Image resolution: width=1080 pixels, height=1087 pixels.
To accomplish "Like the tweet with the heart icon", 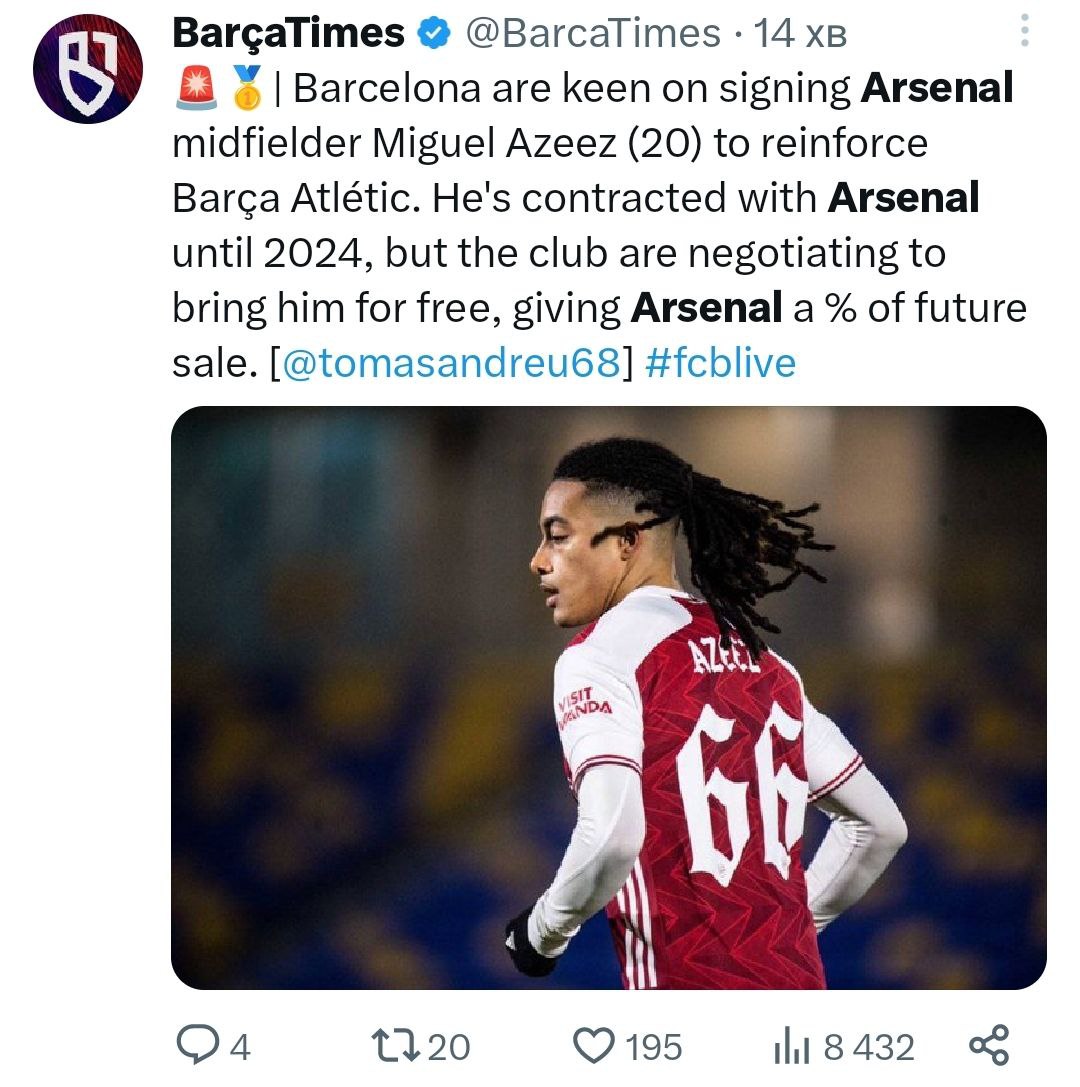I will [595, 1045].
